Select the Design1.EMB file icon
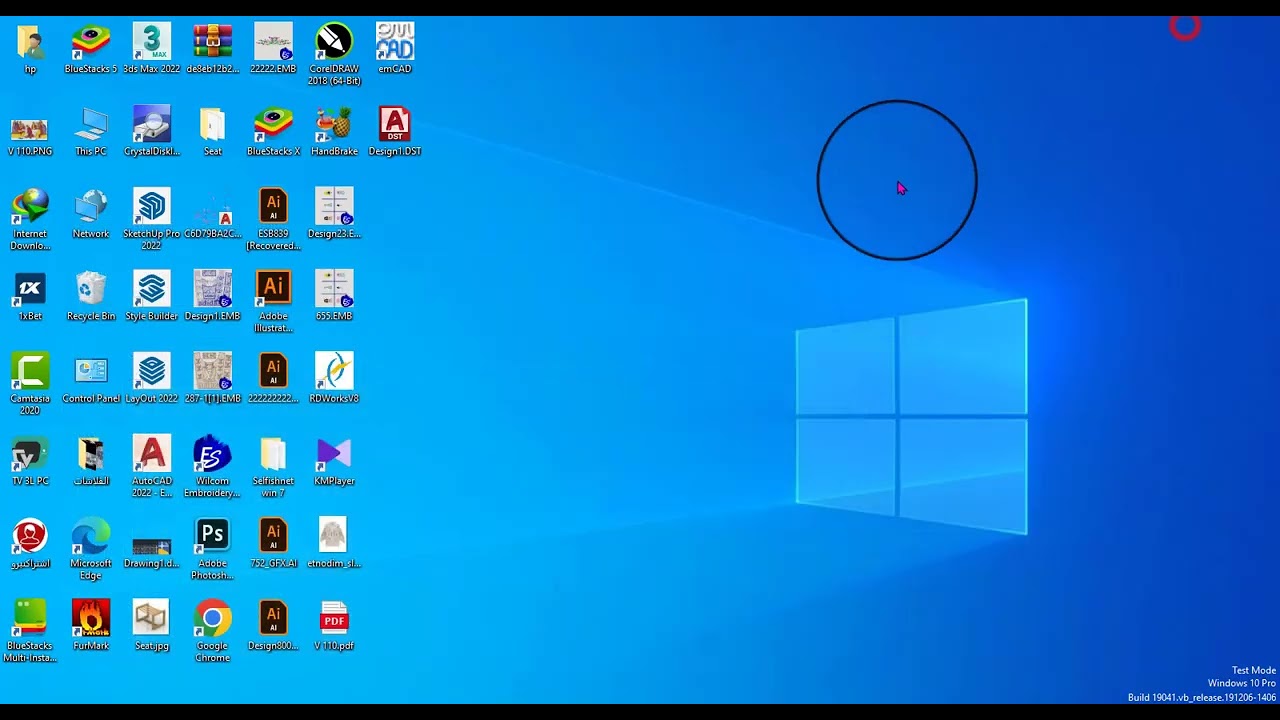The image size is (1280, 720). click(x=213, y=289)
